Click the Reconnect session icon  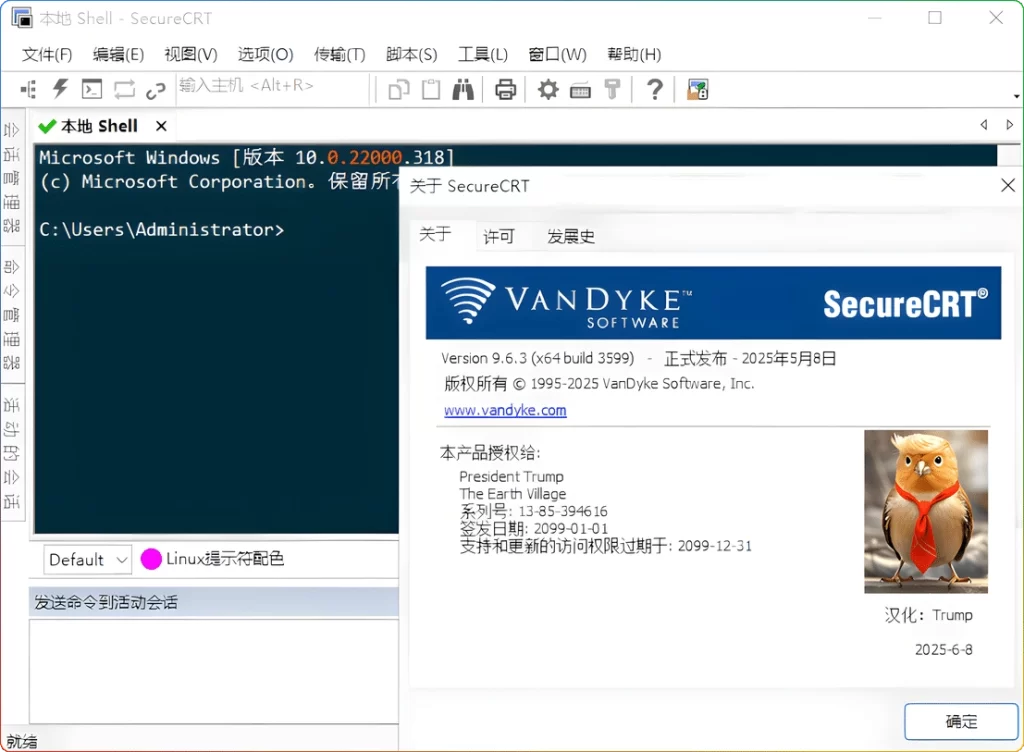click(123, 89)
